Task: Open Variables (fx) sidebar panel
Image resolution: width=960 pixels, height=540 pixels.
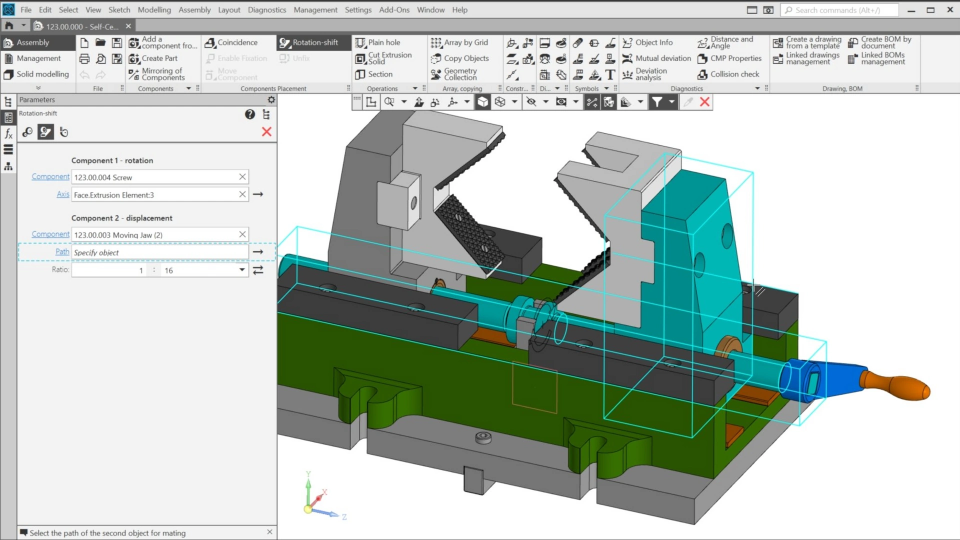Action: point(8,133)
